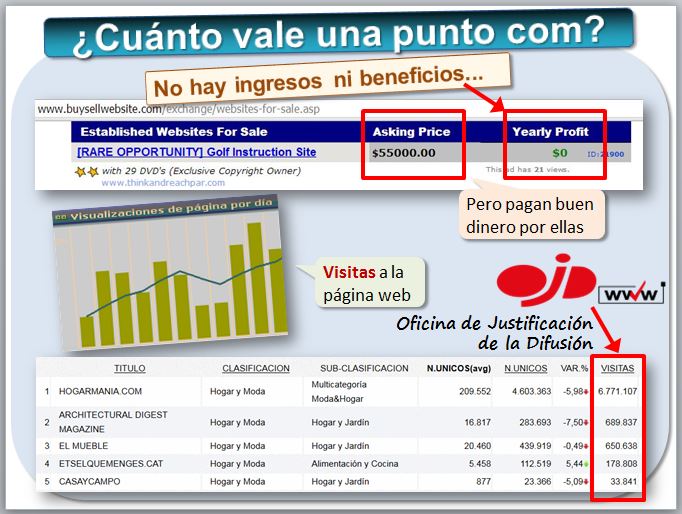Click Oficina de Justificación de la Difusión caption

(x=494, y=333)
